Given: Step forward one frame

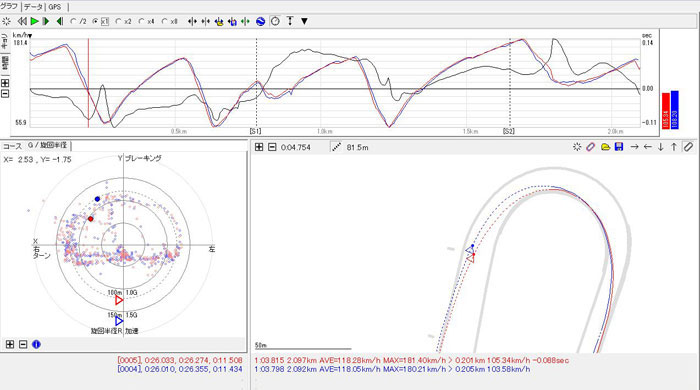Looking at the screenshot, I should point(46,21).
